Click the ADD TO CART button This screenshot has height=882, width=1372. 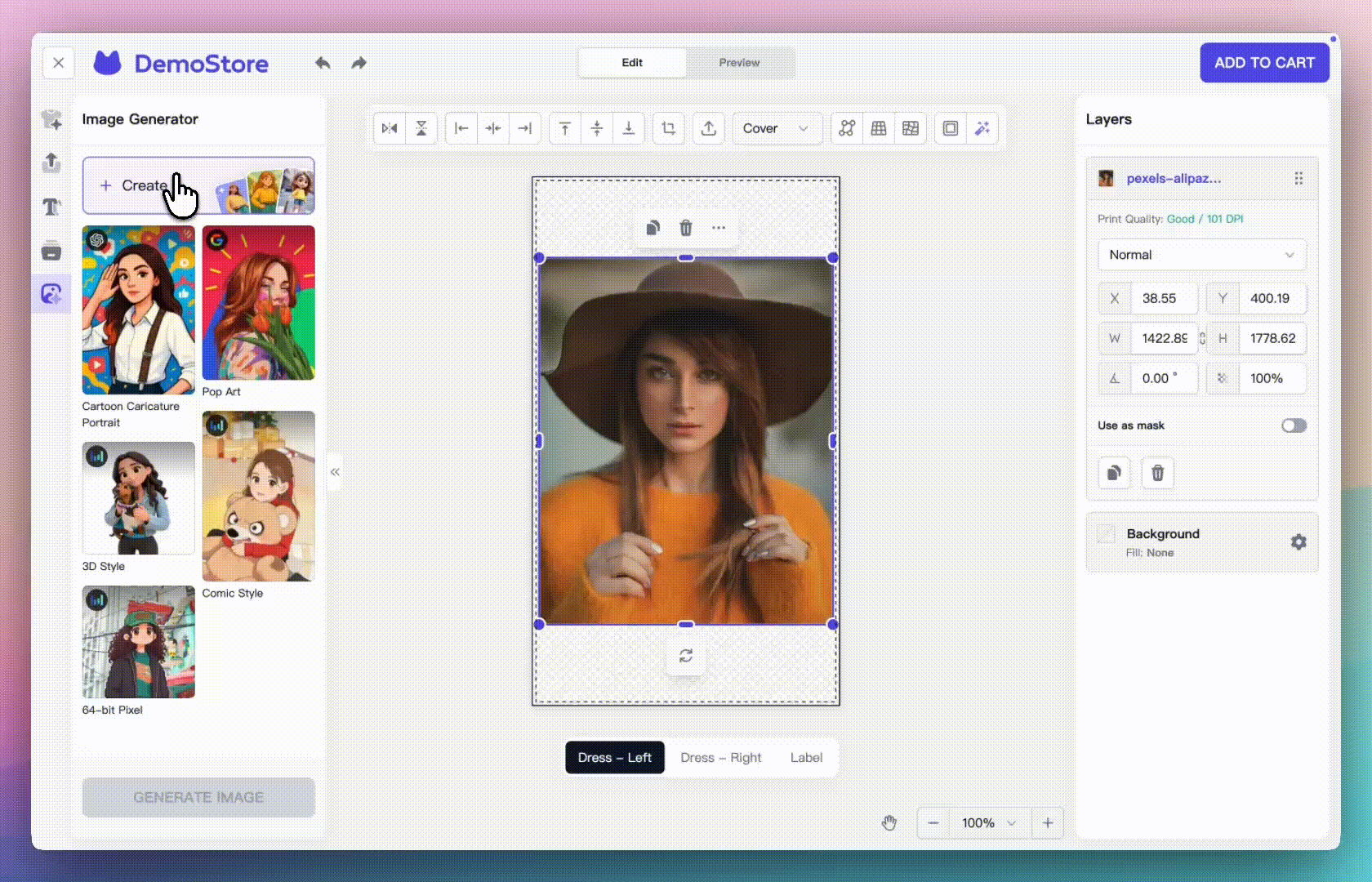tap(1263, 63)
